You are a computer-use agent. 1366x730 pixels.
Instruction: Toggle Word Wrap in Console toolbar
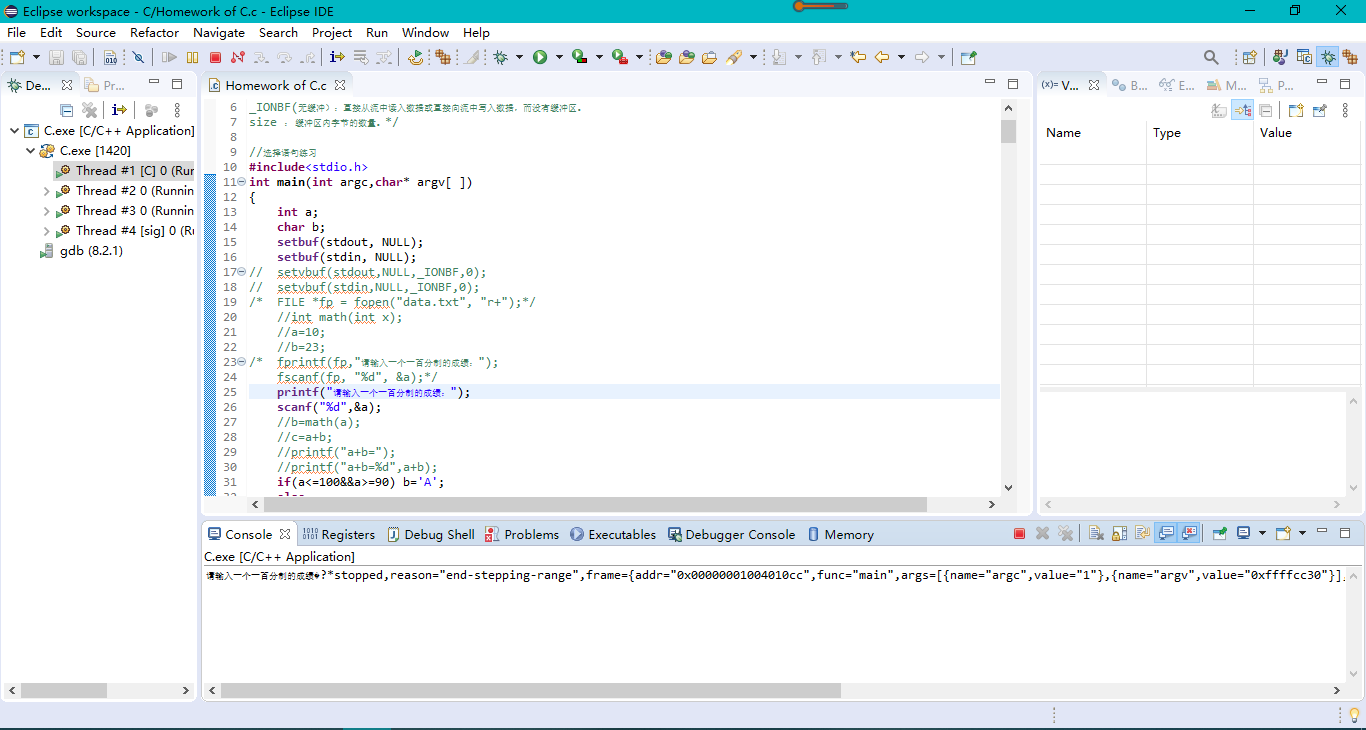[x=1142, y=534]
